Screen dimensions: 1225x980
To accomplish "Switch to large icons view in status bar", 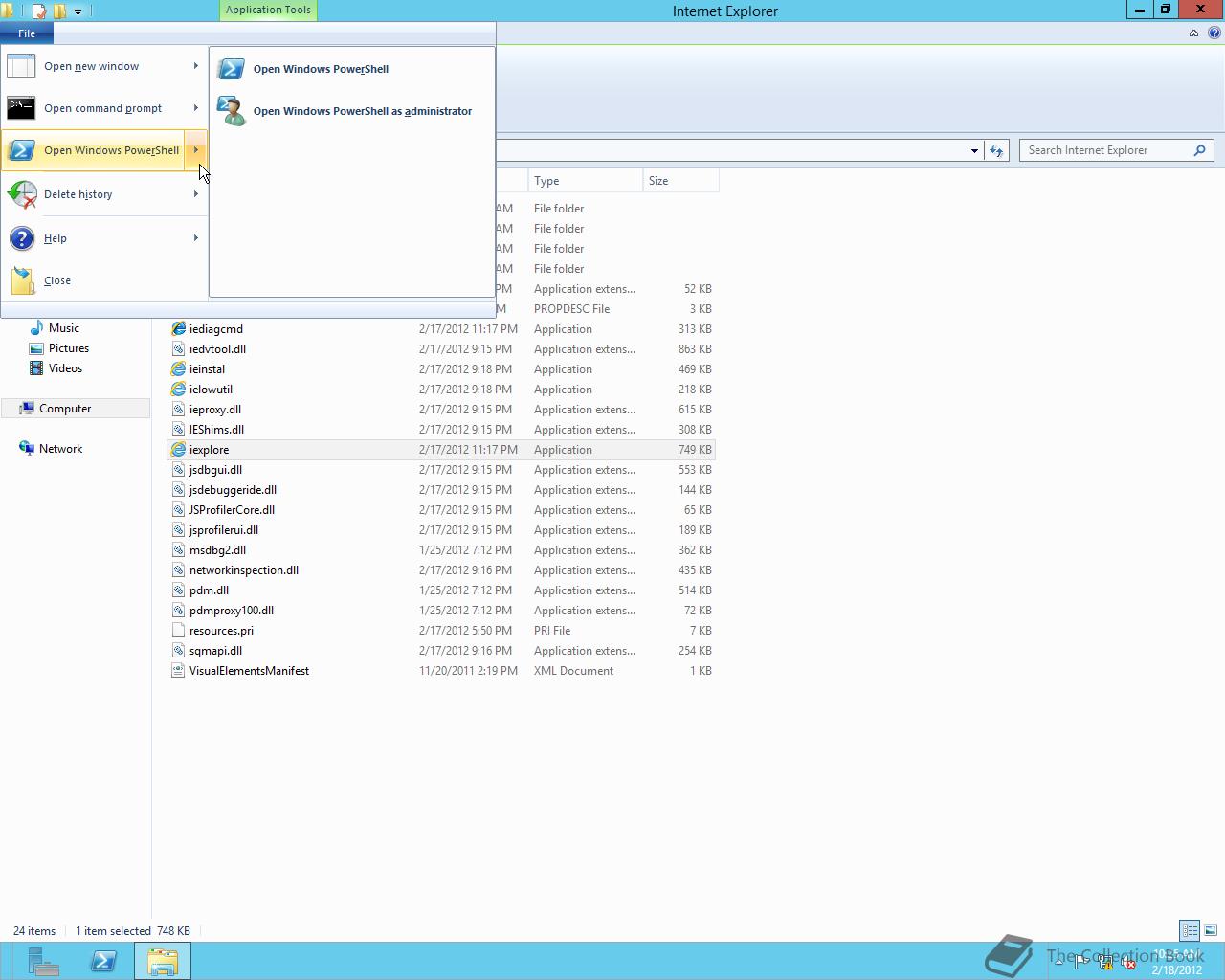I will tap(1211, 930).
